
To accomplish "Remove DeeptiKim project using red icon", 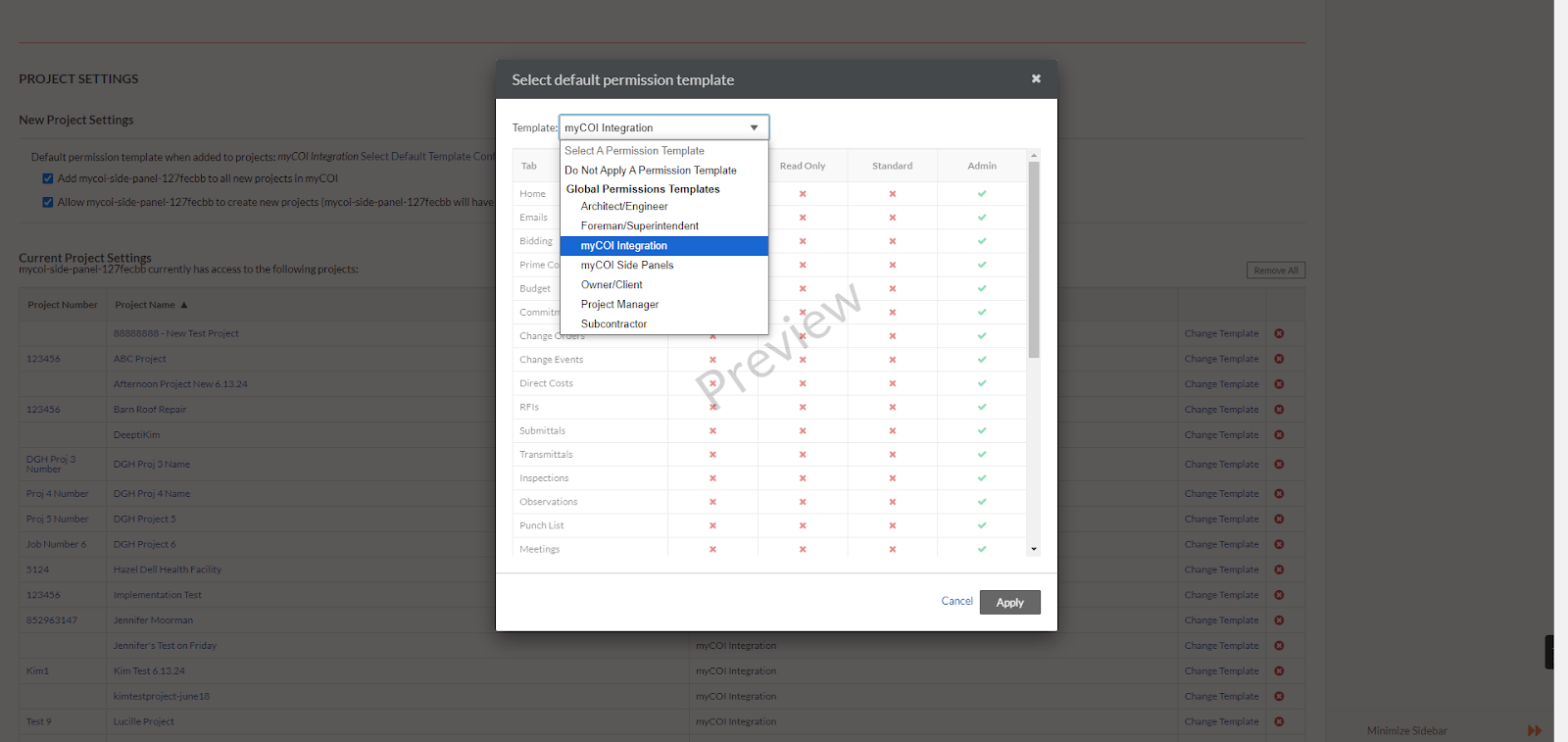I will tap(1279, 435).
